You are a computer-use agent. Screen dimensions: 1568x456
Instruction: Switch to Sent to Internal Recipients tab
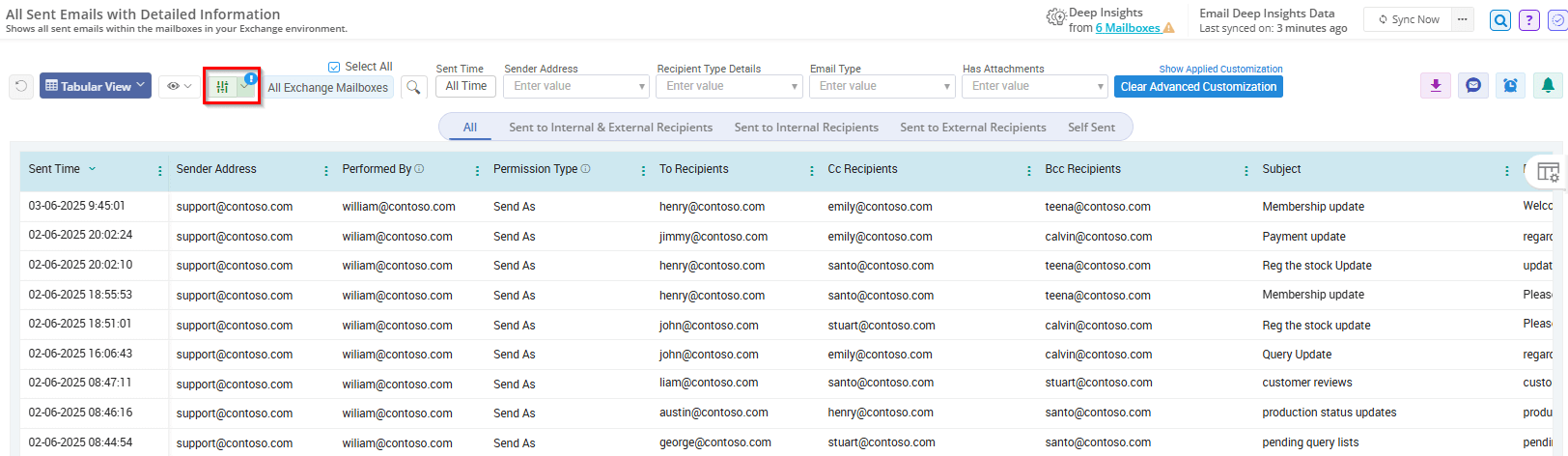coord(806,128)
